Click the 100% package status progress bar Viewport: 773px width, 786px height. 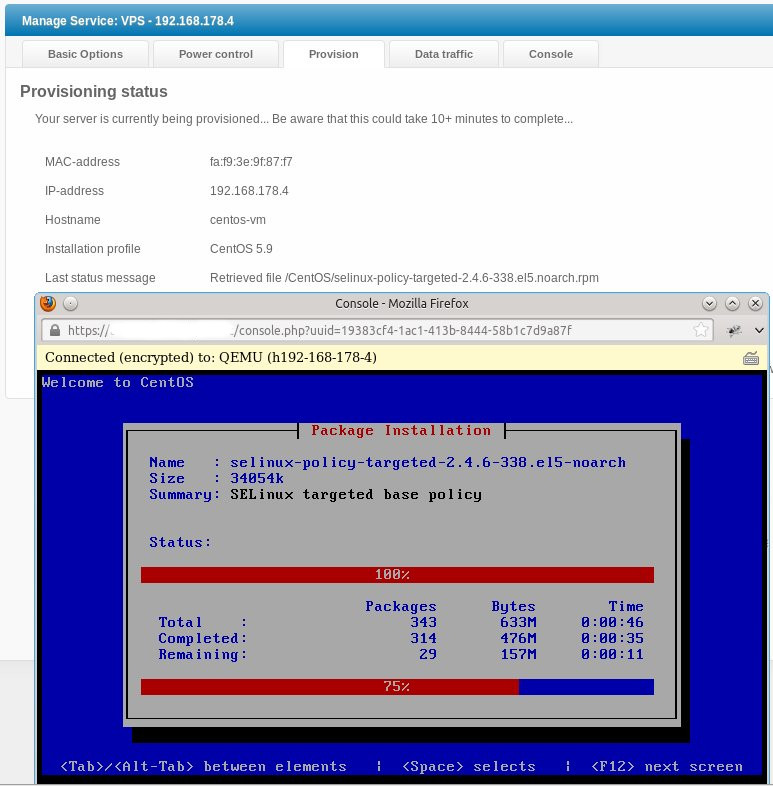coord(397,575)
